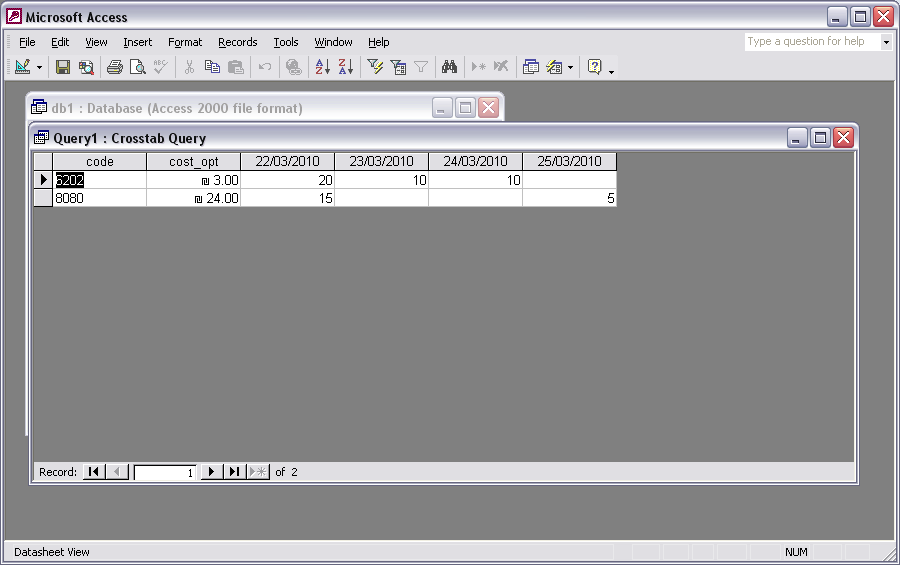Image resolution: width=900 pixels, height=565 pixels.
Task: Open the Records menu
Action: tap(237, 42)
